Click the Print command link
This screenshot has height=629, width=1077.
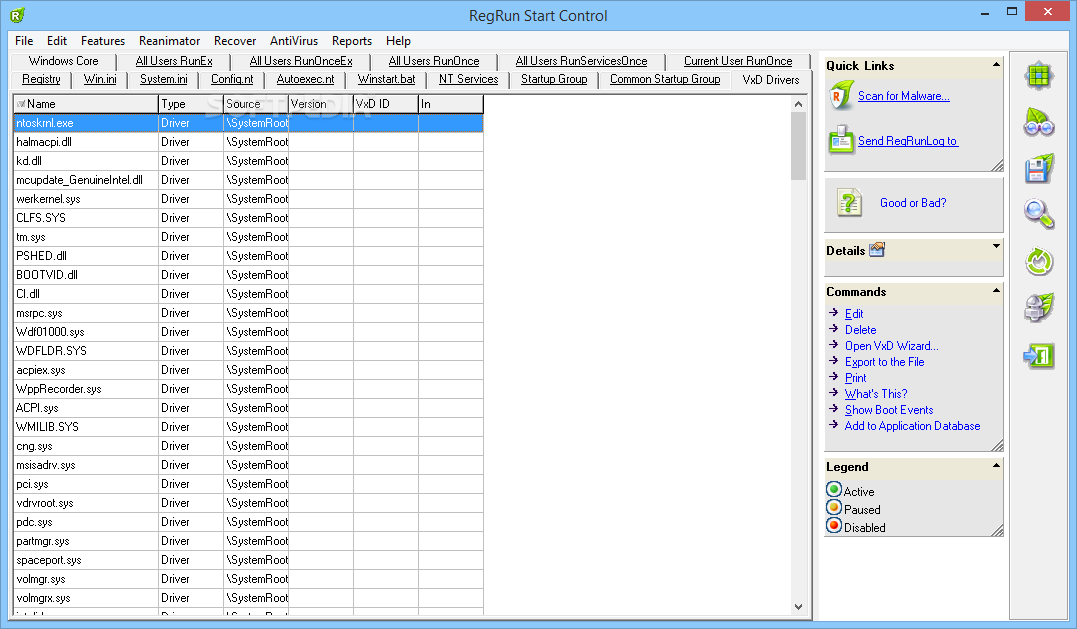coord(856,378)
